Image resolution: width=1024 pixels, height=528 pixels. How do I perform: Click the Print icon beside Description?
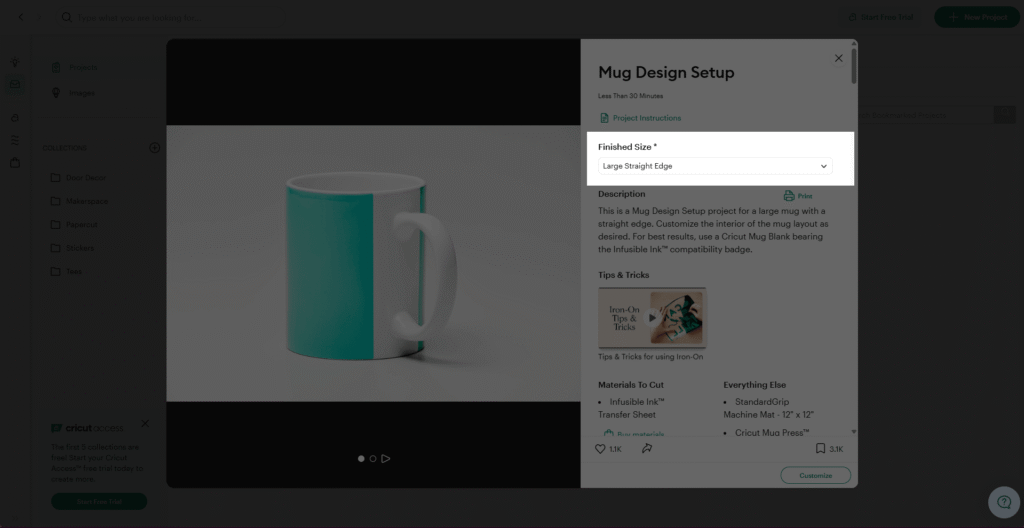point(789,195)
